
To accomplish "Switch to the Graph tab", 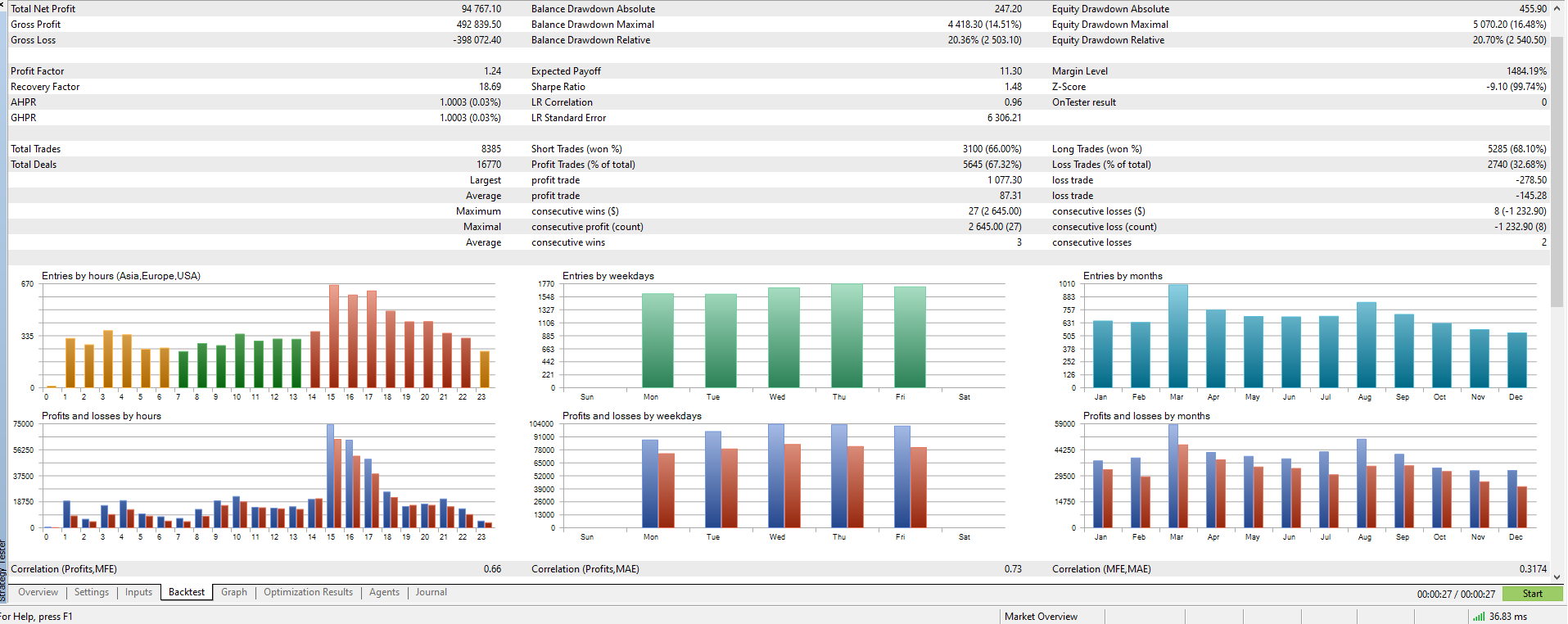I will coord(234,592).
